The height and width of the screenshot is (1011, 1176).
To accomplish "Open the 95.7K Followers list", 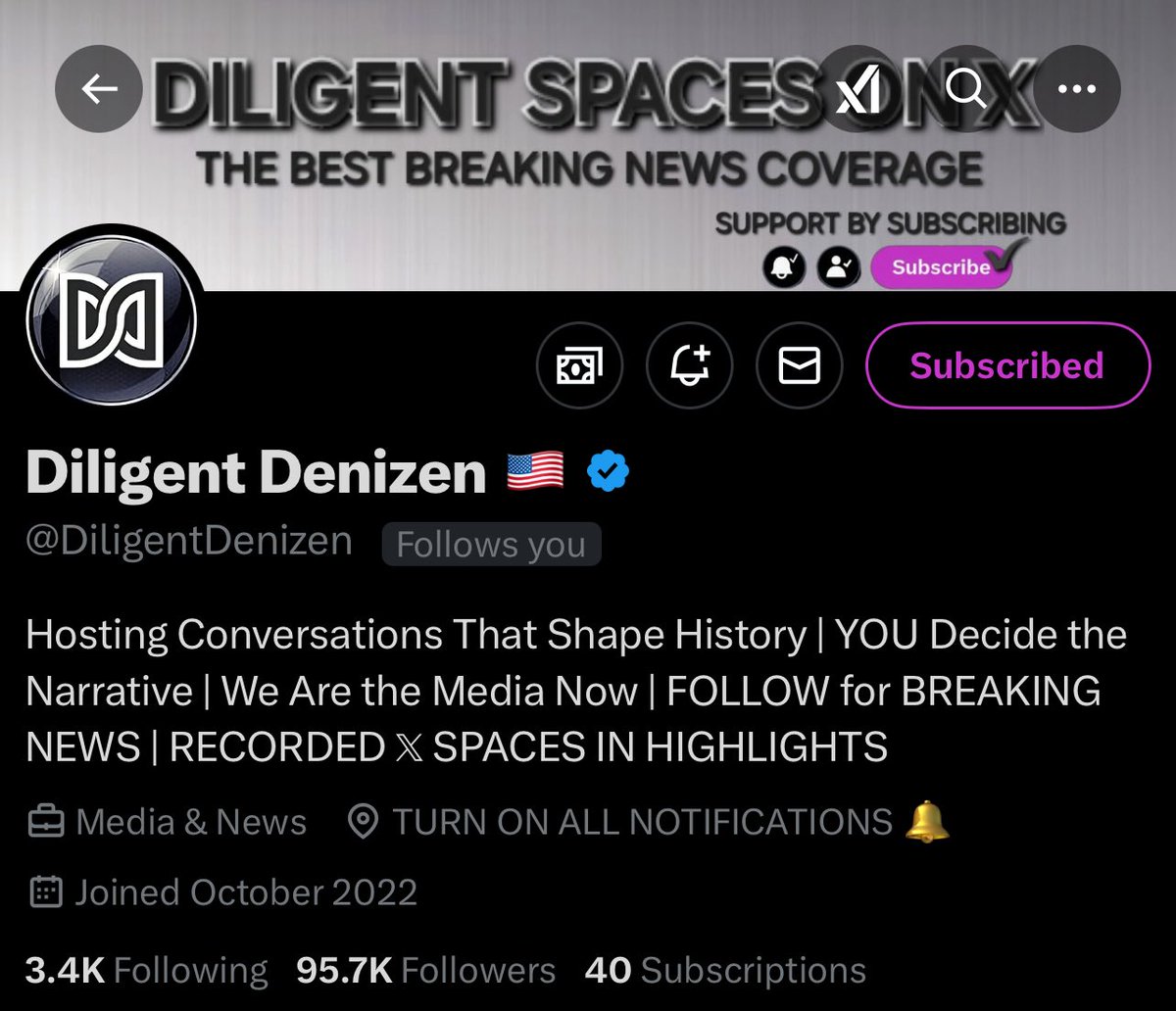I will (x=425, y=971).
